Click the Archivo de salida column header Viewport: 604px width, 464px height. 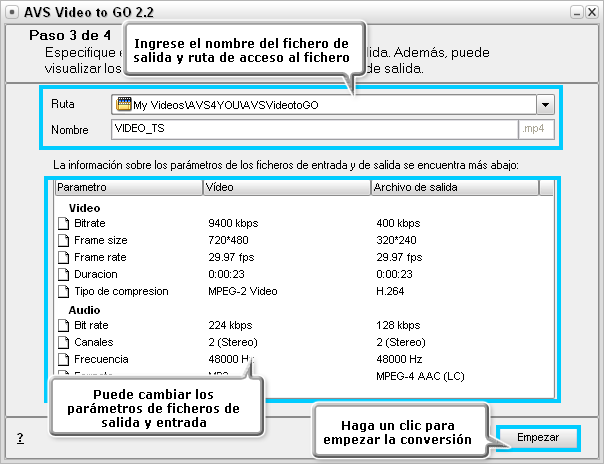(455, 188)
